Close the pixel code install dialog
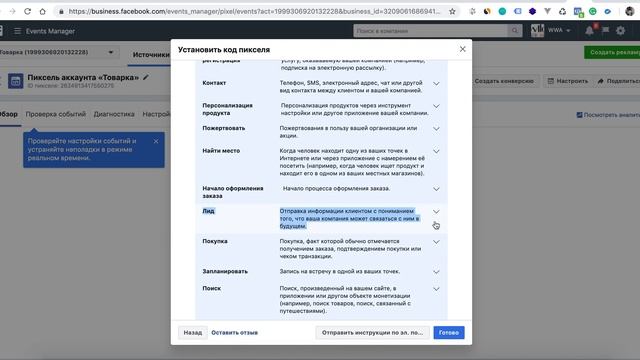Viewport: 640px width, 360px height. coord(462,49)
